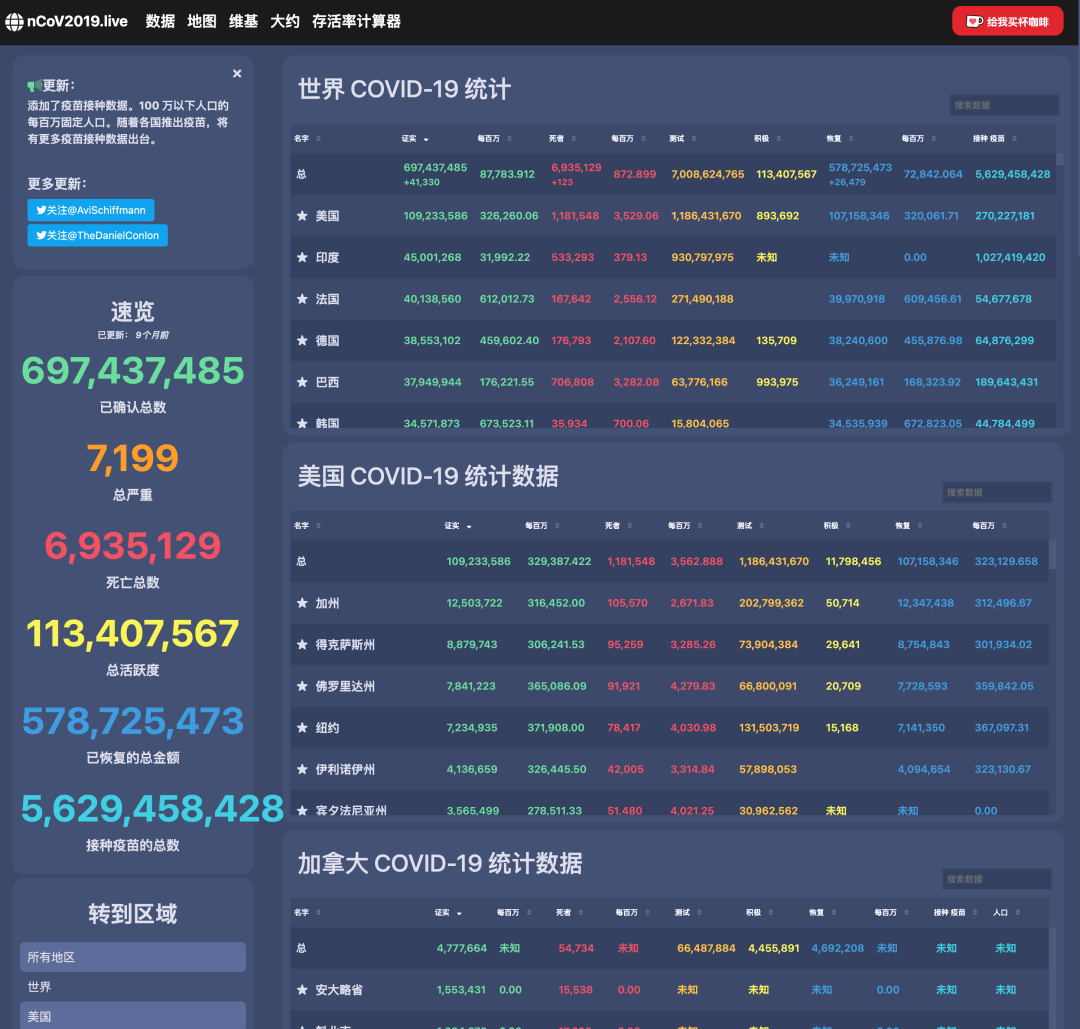Click the megaphone icon beside 更新
The image size is (1080, 1029).
(x=34, y=86)
